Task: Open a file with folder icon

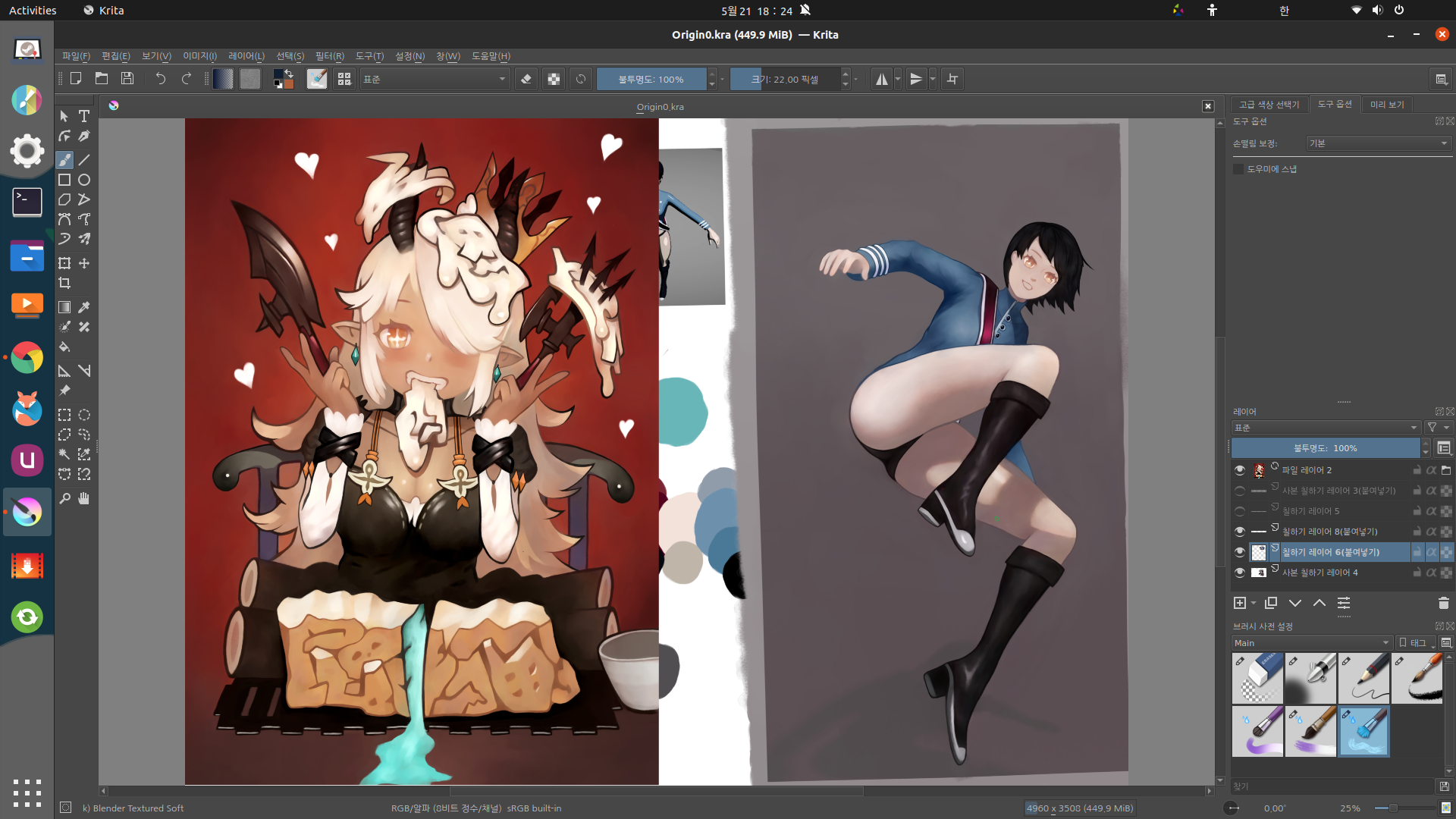Action: click(102, 79)
